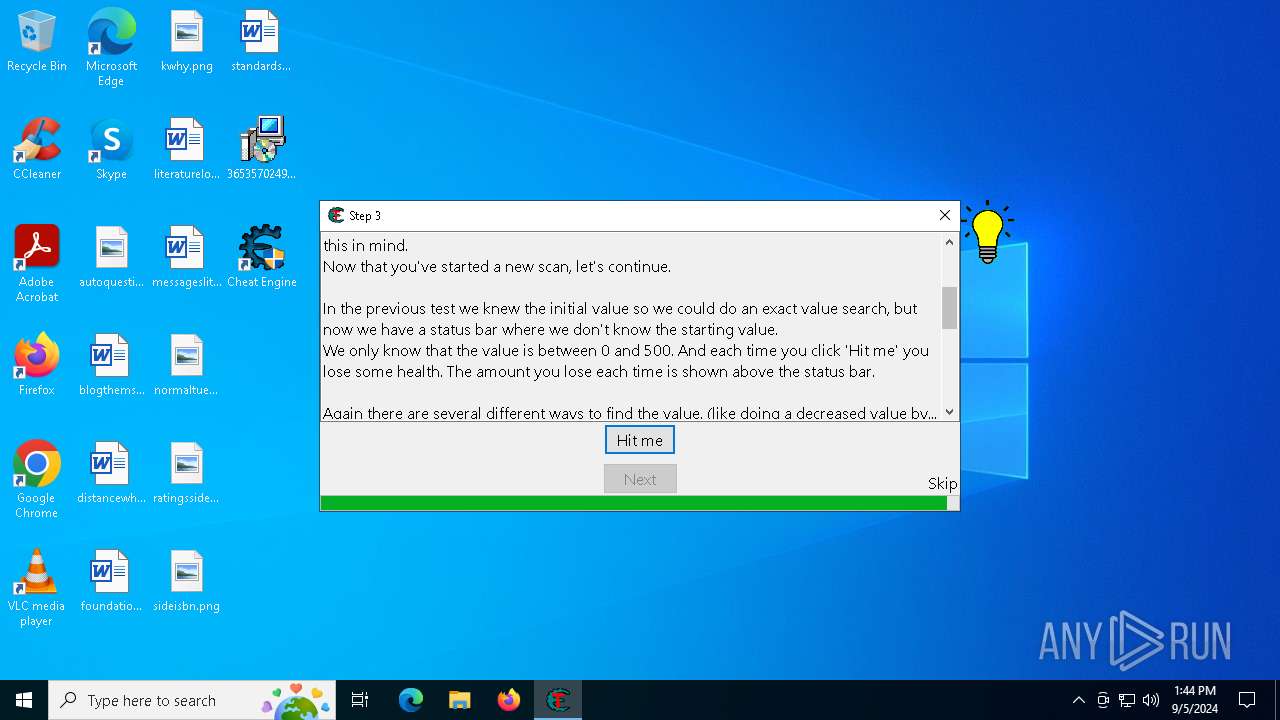This screenshot has width=1280, height=720.
Task: Click the Hit me button
Action: (x=640, y=440)
